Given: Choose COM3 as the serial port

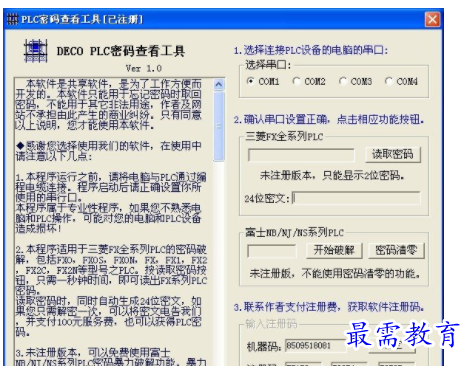Looking at the screenshot, I should [x=343, y=81].
